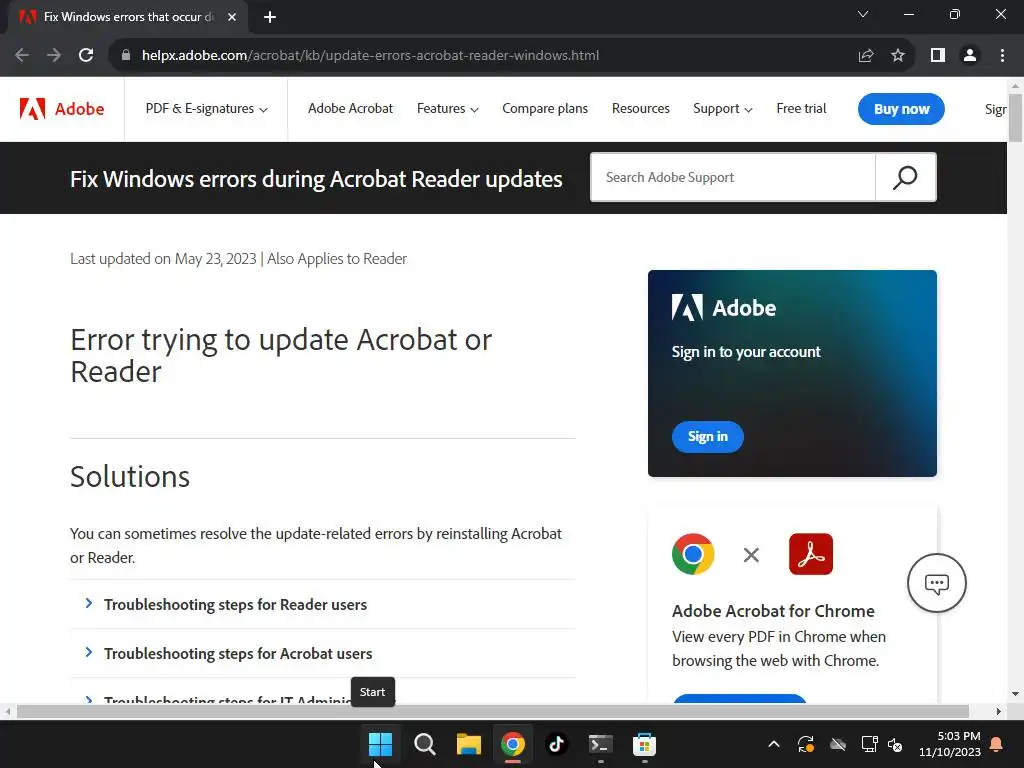1024x768 pixels.
Task: Show hidden system tray icons
Action: 774,744
